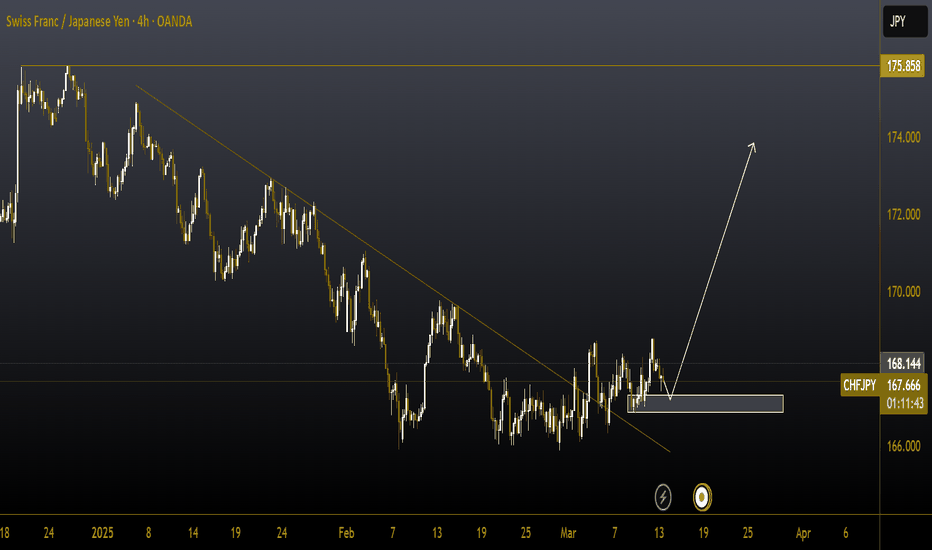
Task: Click the 01:11:43 countdown timer
Action: [904, 404]
